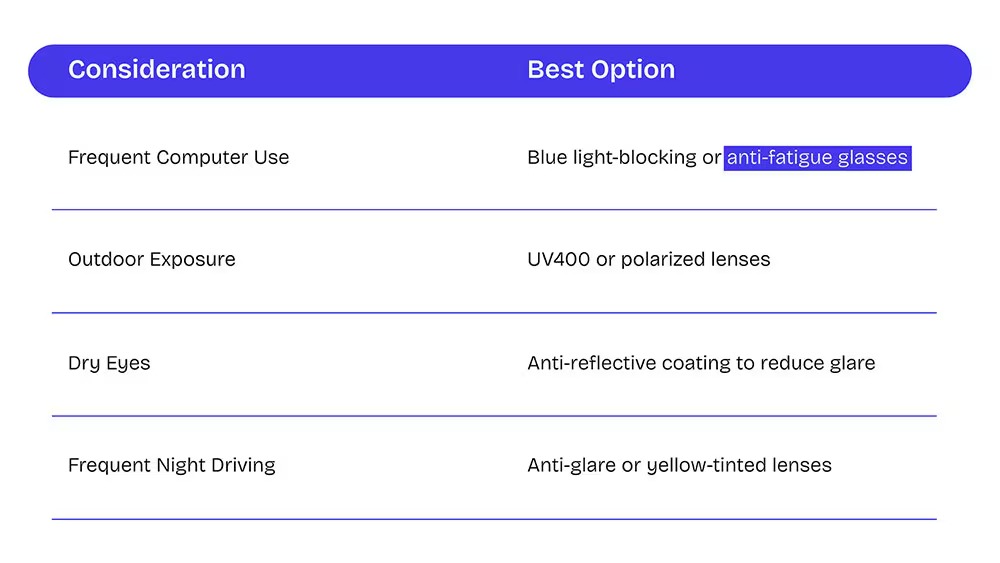Screen dimensions: 1000x563
Task: Click the divider line below Outdoor Exposure row
Action: (x=494, y=312)
